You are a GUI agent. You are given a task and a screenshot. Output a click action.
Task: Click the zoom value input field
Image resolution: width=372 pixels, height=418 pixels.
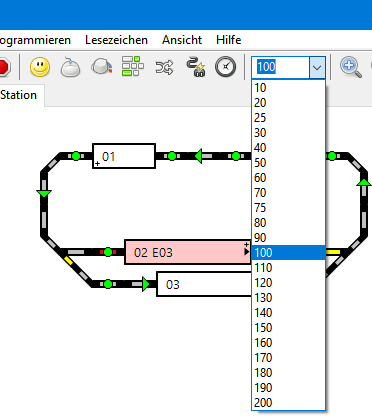click(x=281, y=67)
